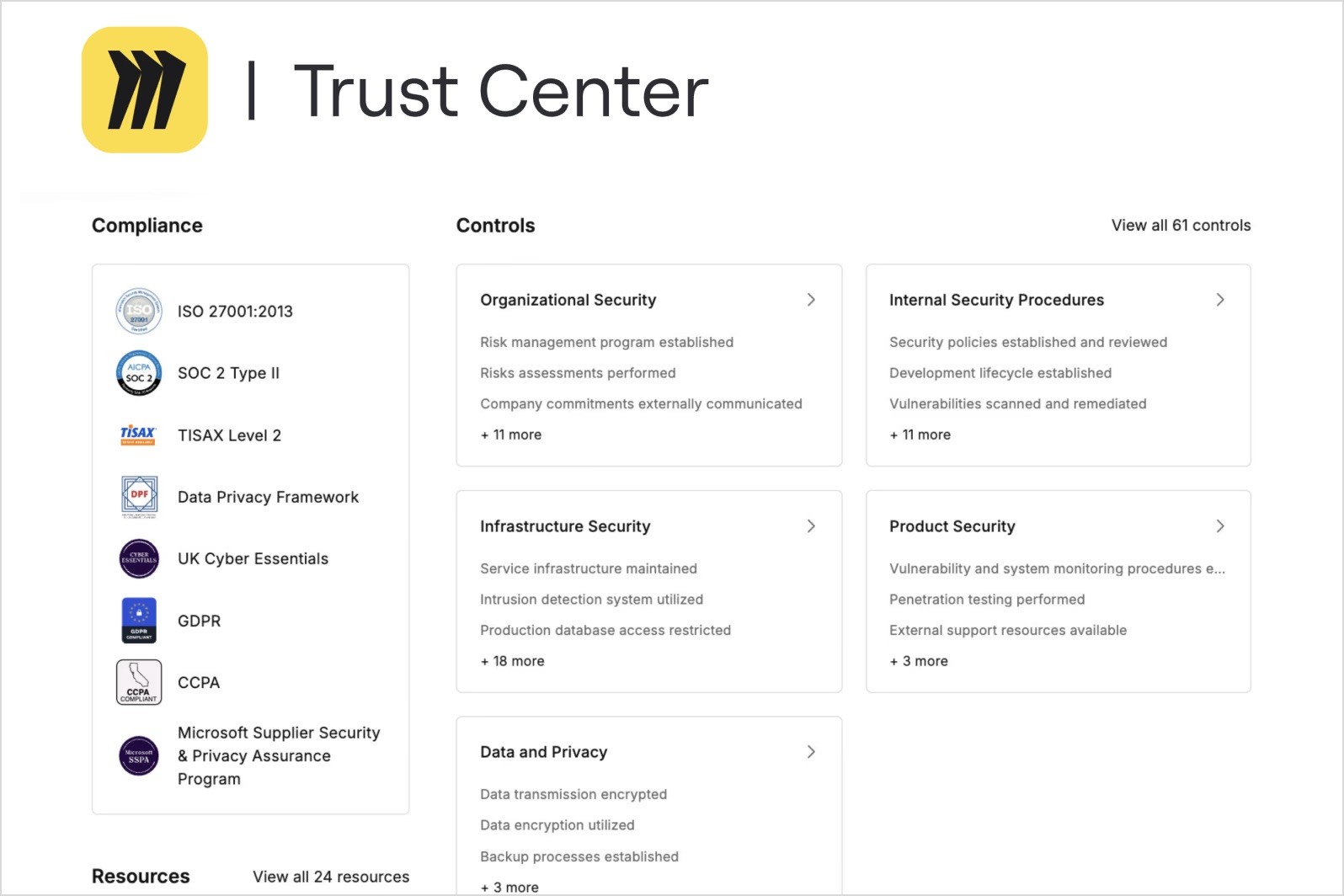This screenshot has height=896, width=1344.
Task: Expand the Internal Security Procedures chevron
Action: coord(1220,300)
